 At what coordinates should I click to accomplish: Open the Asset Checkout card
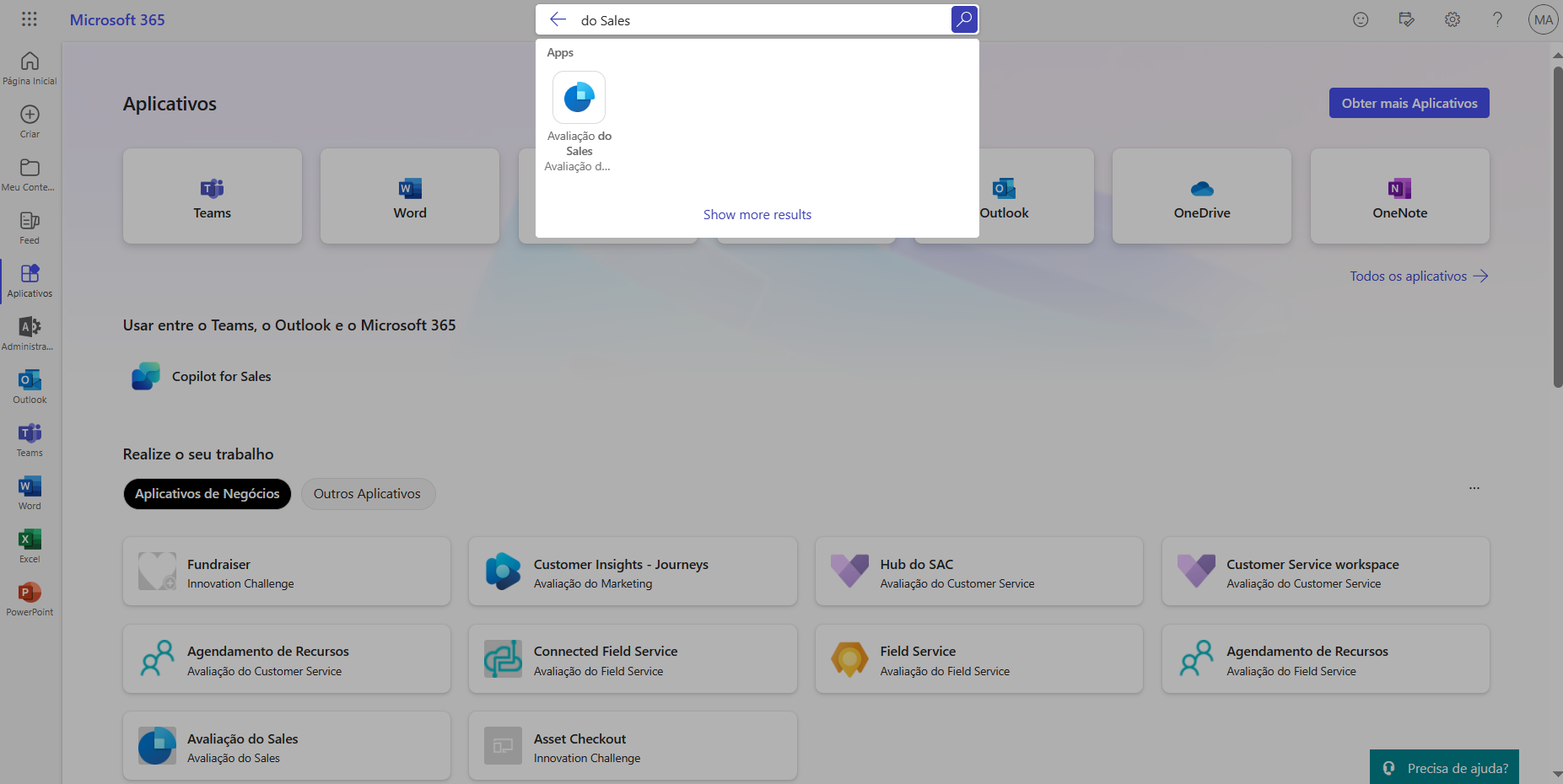tap(633, 746)
